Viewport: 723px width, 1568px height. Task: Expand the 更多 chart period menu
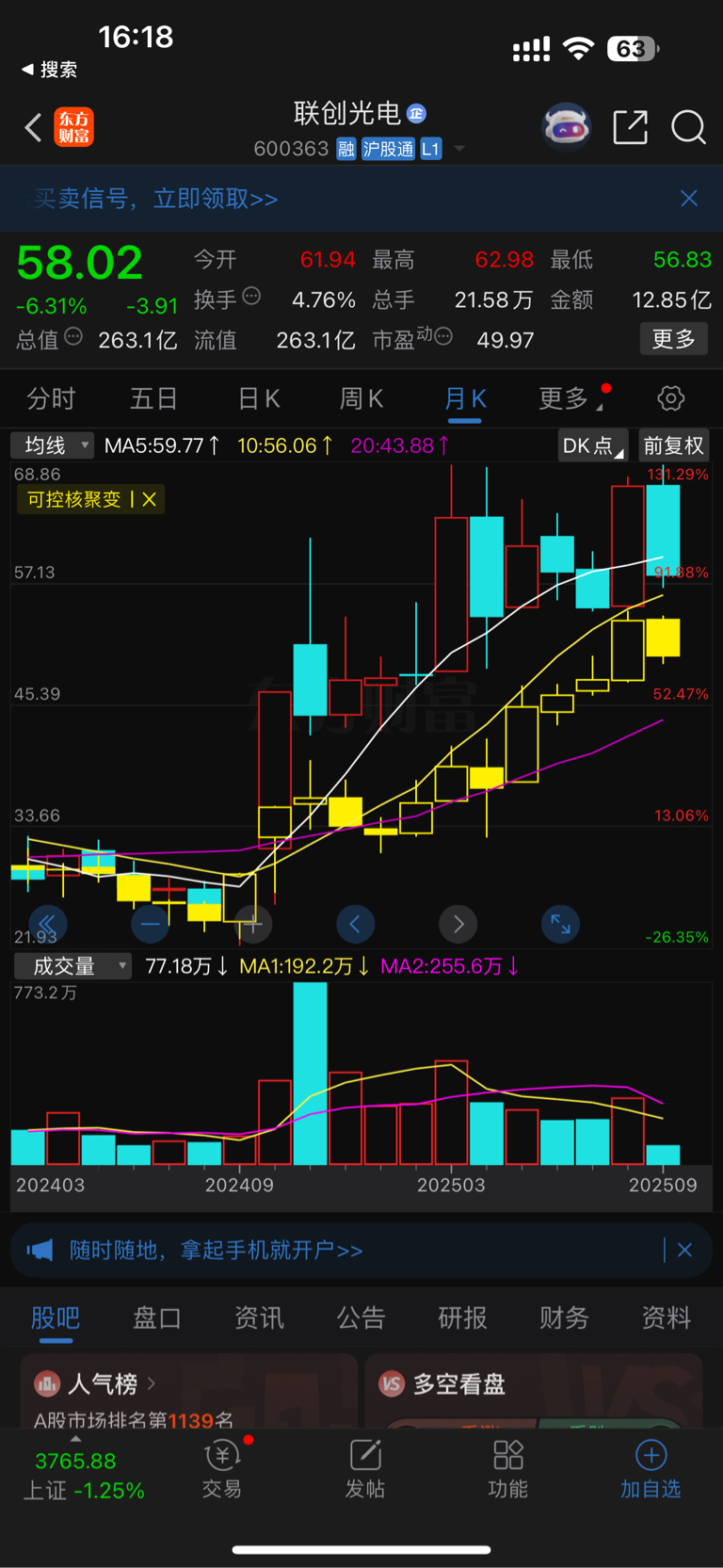570,399
